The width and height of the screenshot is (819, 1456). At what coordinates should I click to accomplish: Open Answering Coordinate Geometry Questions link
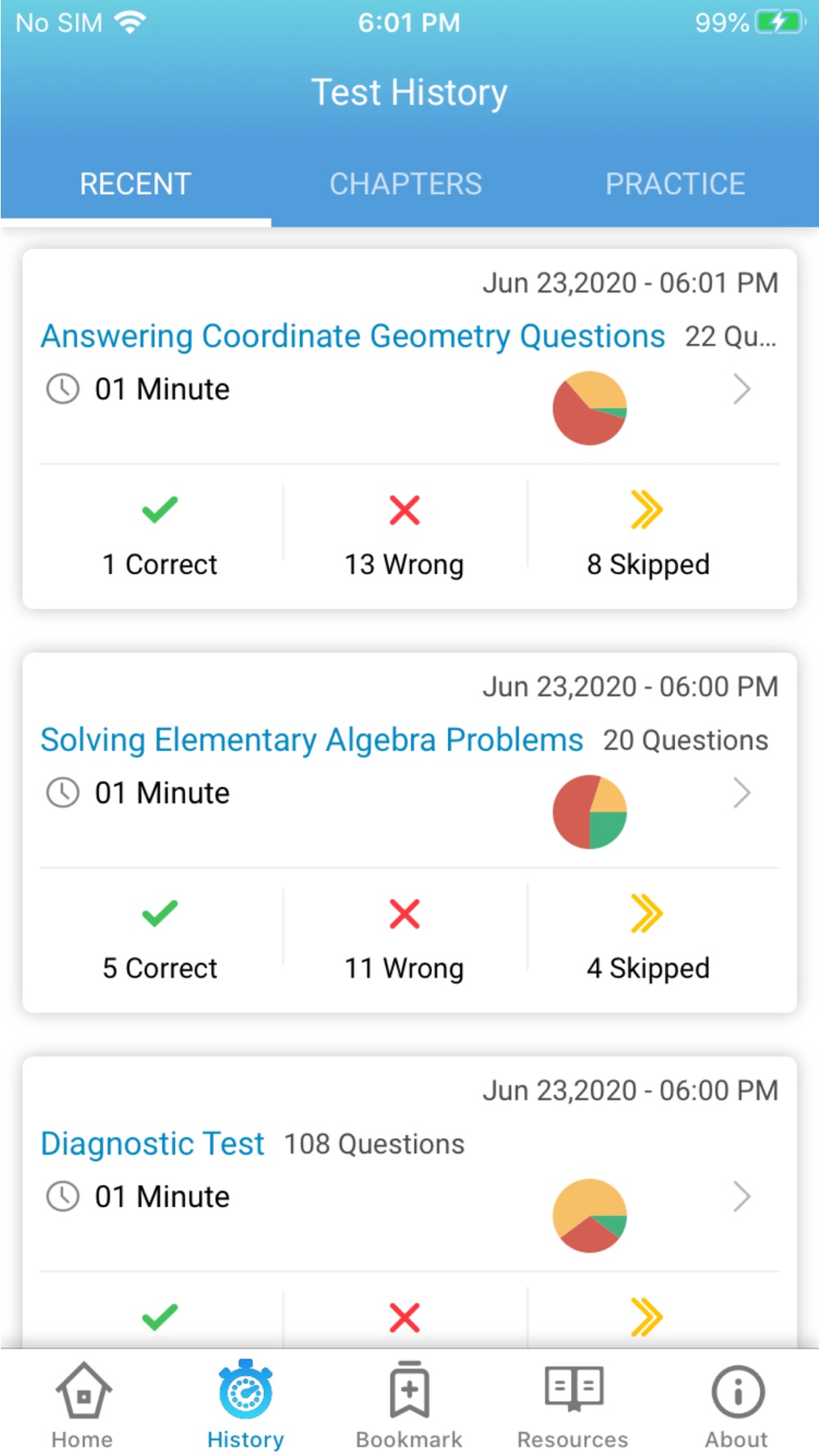pyautogui.click(x=353, y=337)
